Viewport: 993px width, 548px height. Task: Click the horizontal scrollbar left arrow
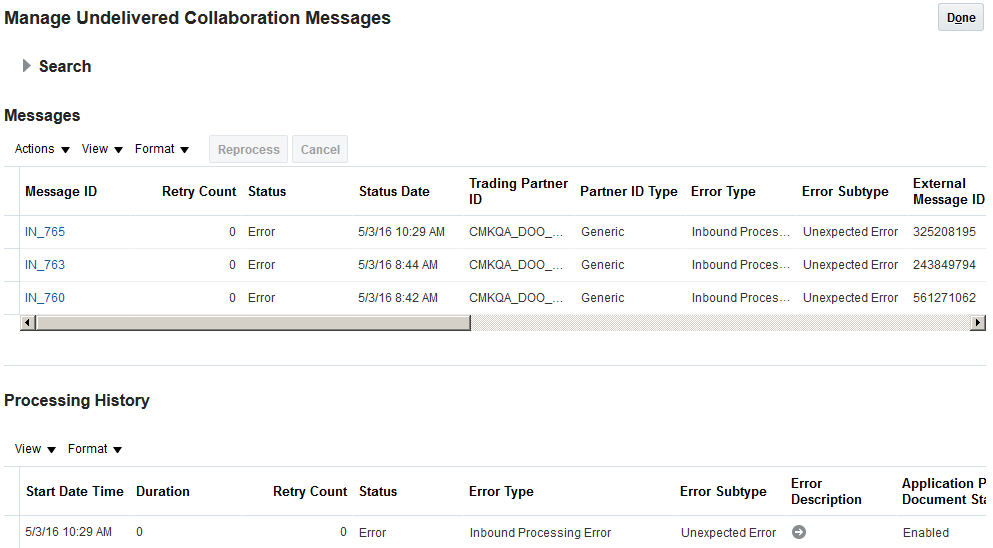click(28, 323)
